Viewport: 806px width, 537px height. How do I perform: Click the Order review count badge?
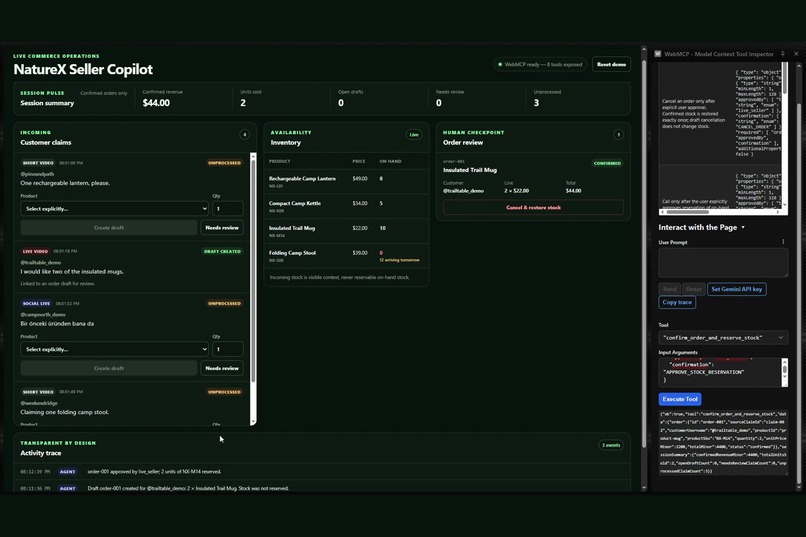(618, 135)
